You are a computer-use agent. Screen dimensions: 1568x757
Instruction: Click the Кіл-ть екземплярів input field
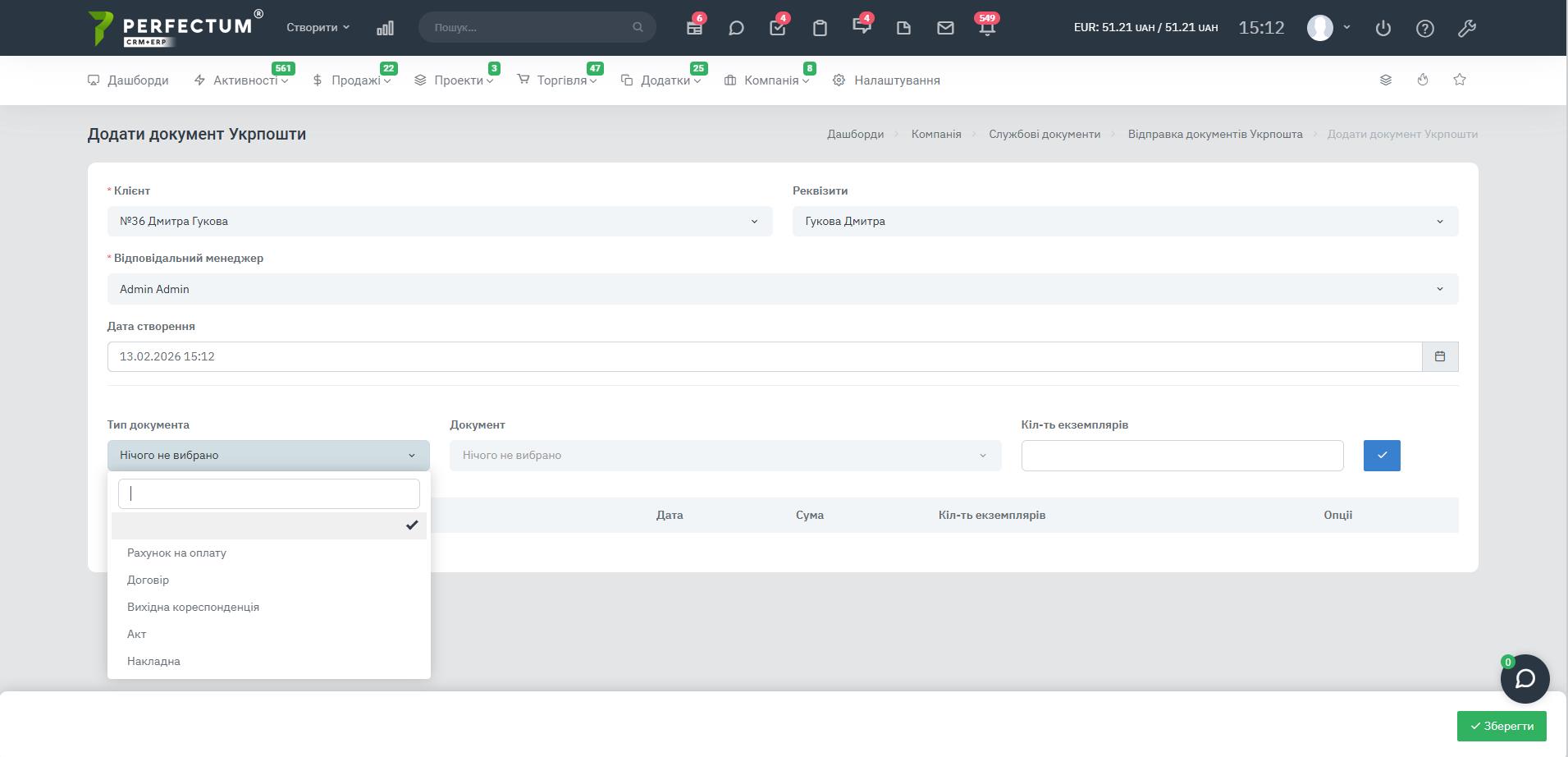tap(1182, 456)
